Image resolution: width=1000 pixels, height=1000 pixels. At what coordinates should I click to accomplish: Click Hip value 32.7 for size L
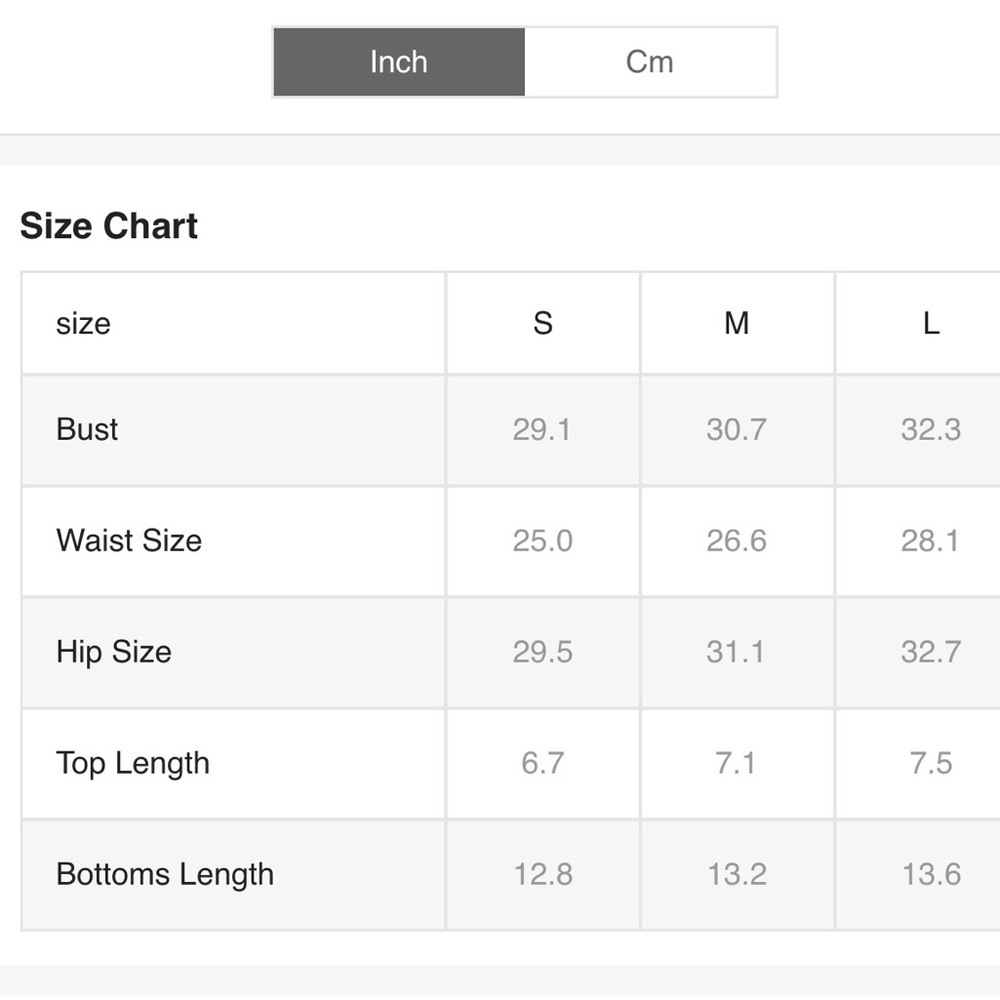[931, 652]
